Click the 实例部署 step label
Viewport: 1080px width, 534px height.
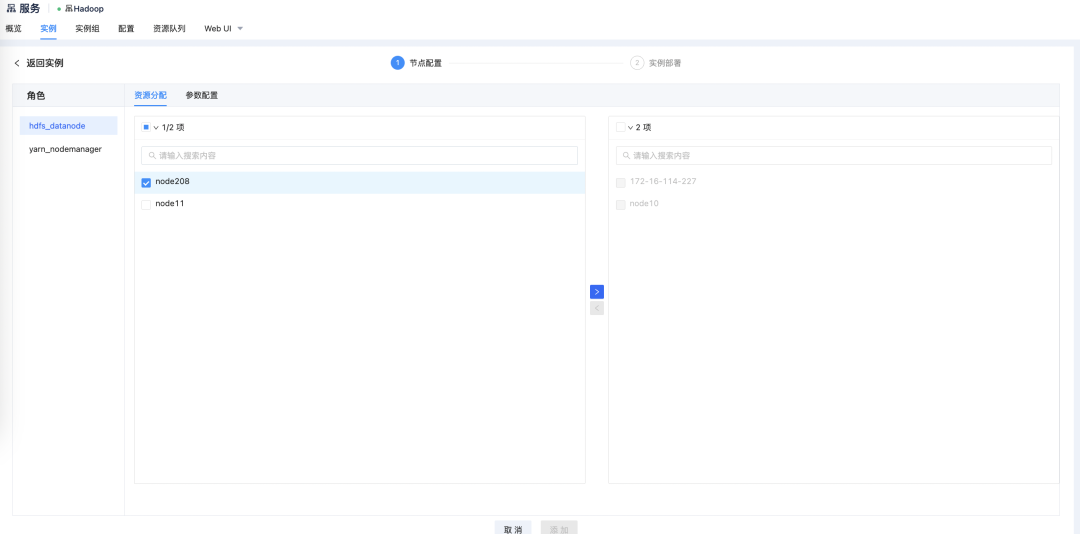pos(665,63)
